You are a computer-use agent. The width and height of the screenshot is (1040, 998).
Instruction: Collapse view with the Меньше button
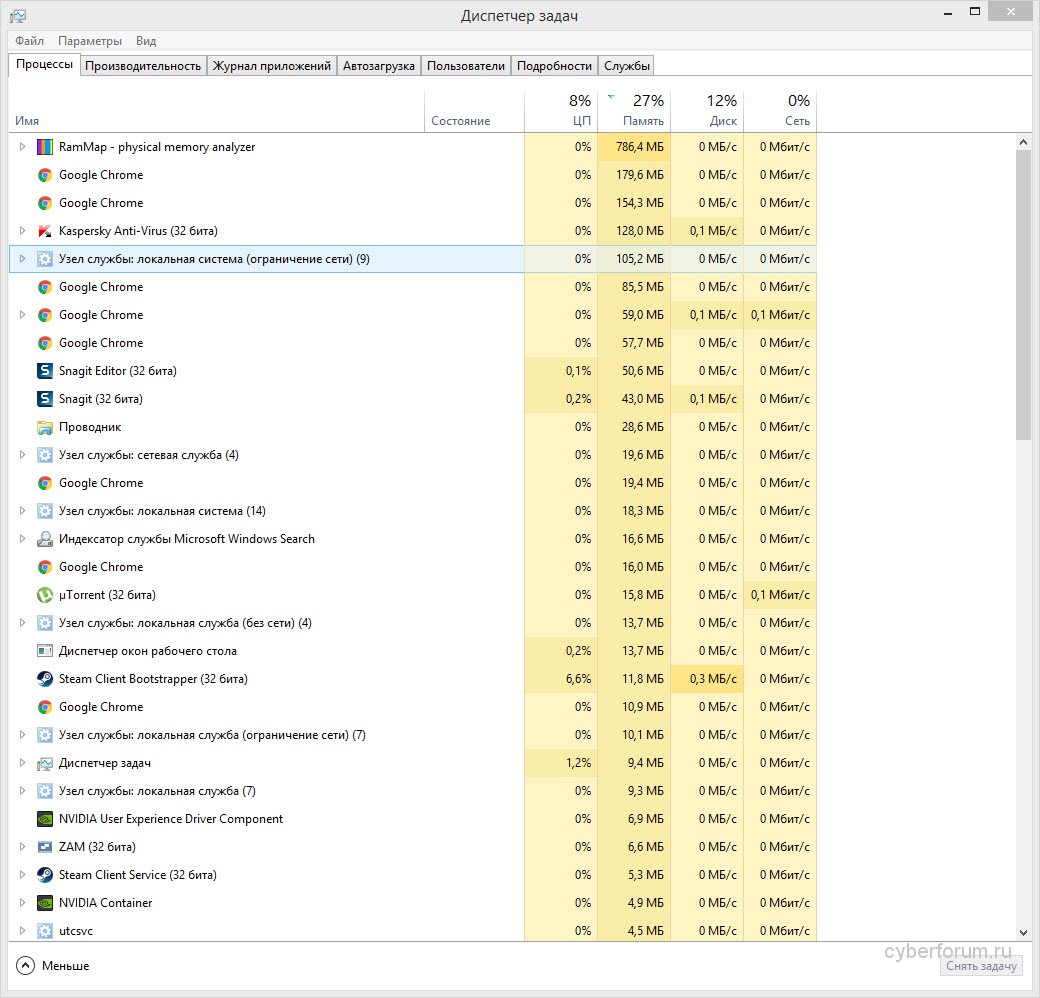pyautogui.click(x=54, y=966)
